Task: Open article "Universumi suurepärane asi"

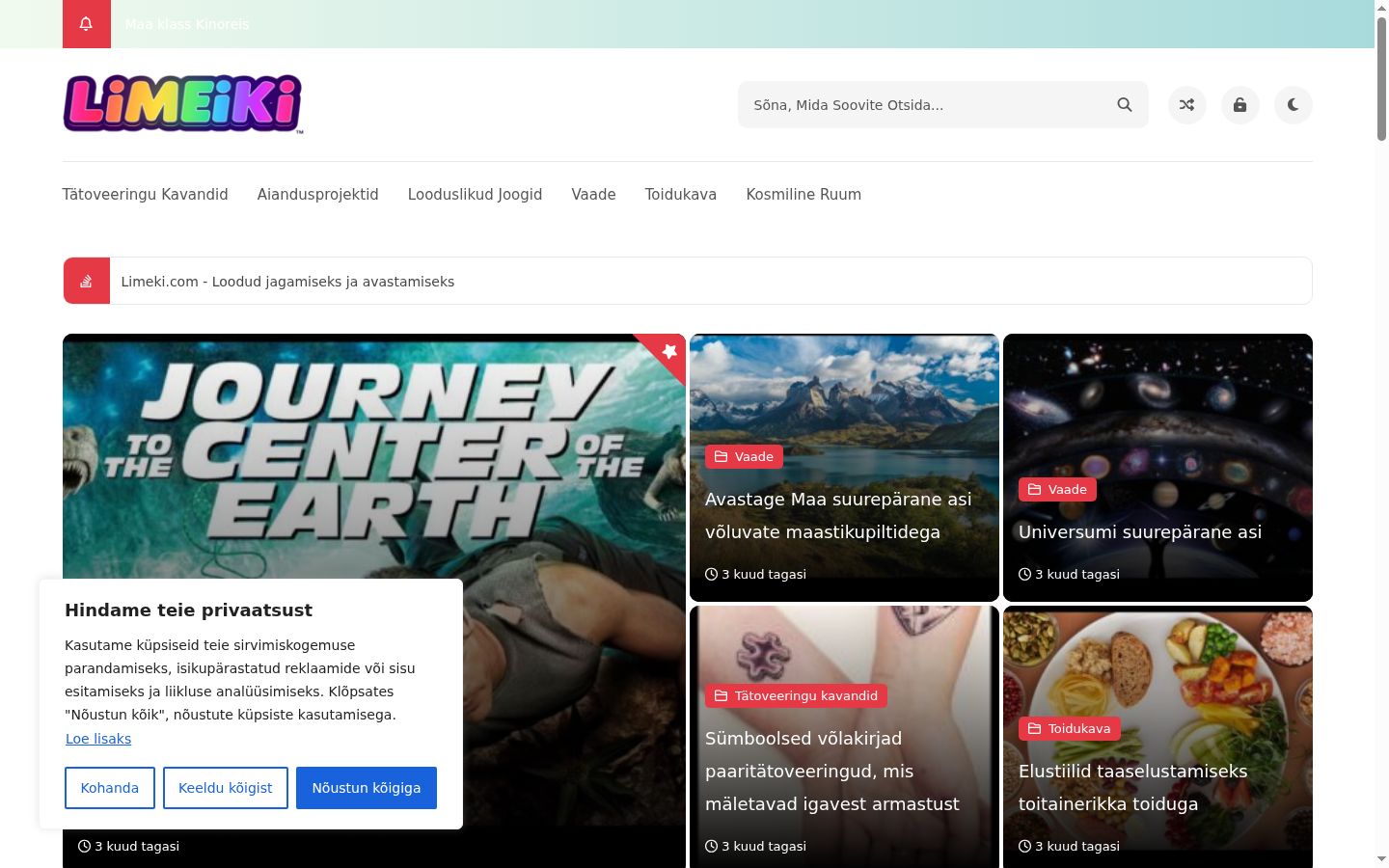Action: (x=1140, y=532)
